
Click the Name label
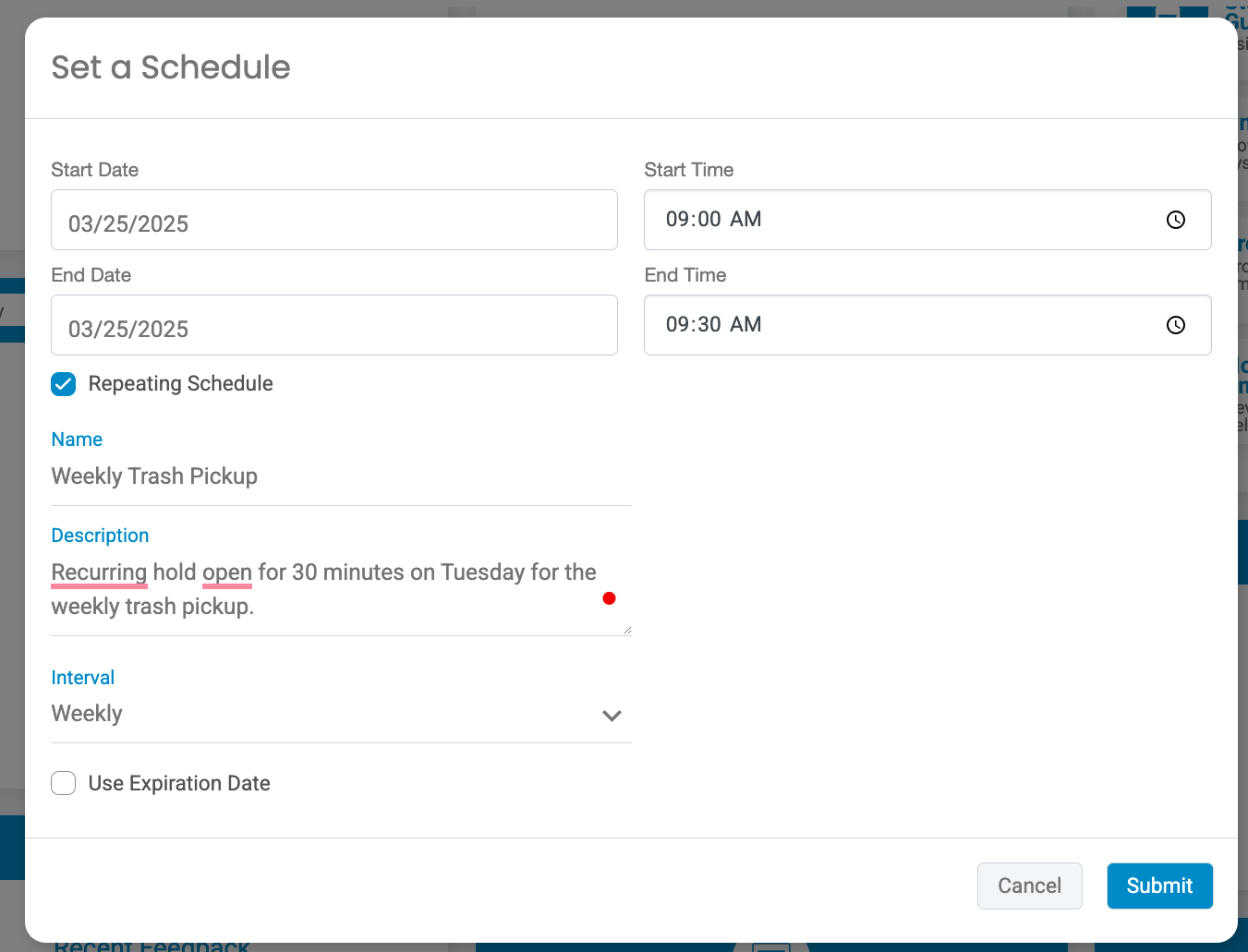(77, 440)
